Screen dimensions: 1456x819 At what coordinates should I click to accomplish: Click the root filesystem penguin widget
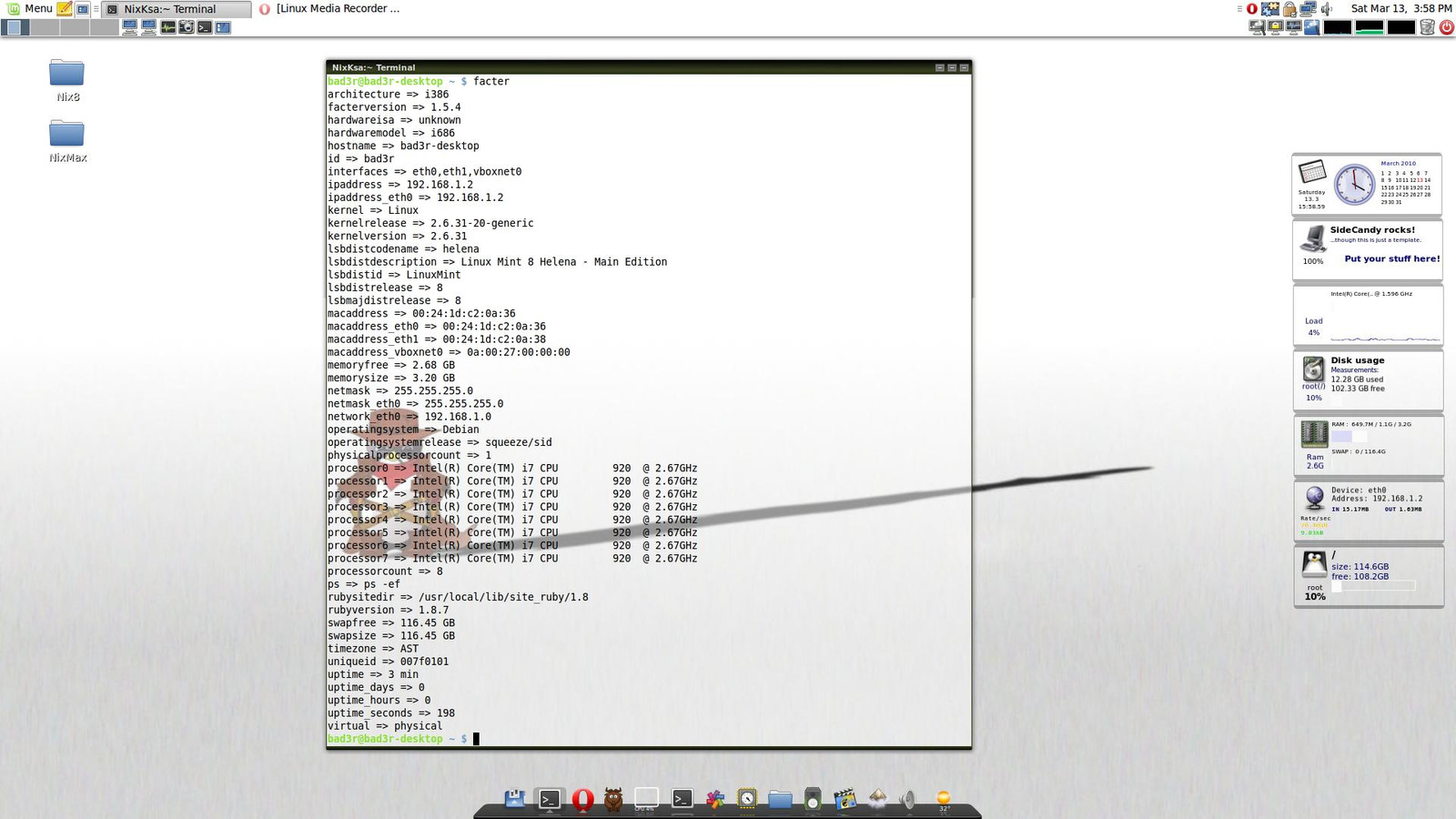[x=1367, y=576]
